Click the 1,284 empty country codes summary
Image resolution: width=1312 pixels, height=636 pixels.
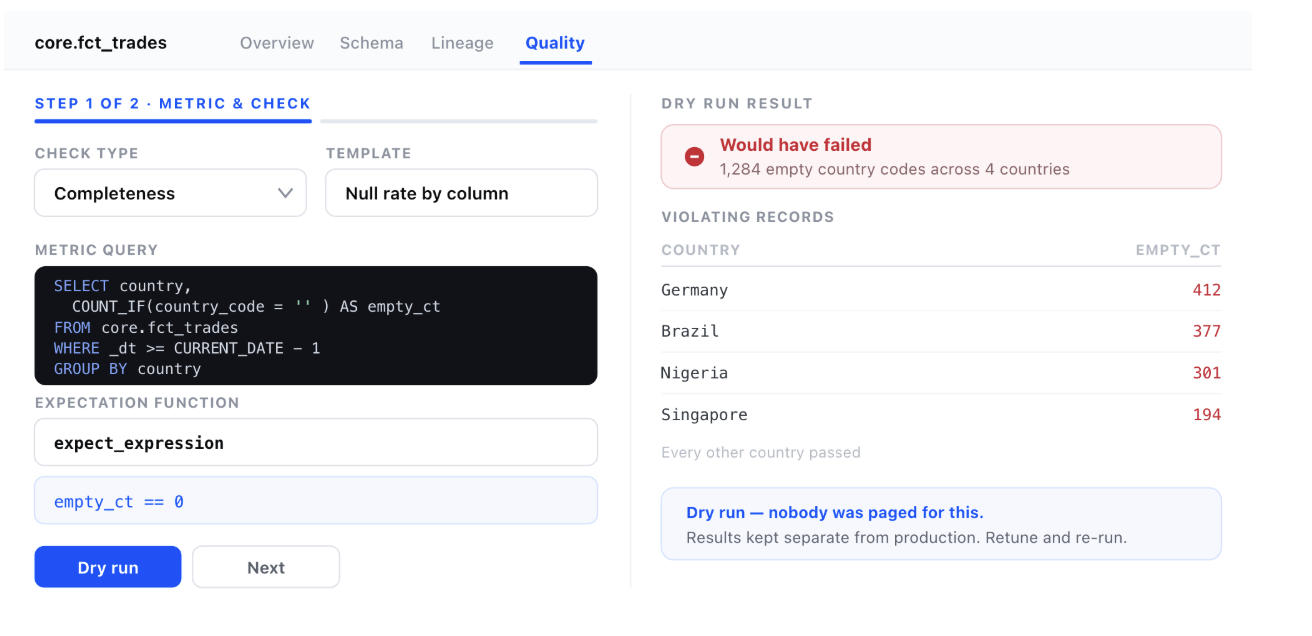(895, 169)
